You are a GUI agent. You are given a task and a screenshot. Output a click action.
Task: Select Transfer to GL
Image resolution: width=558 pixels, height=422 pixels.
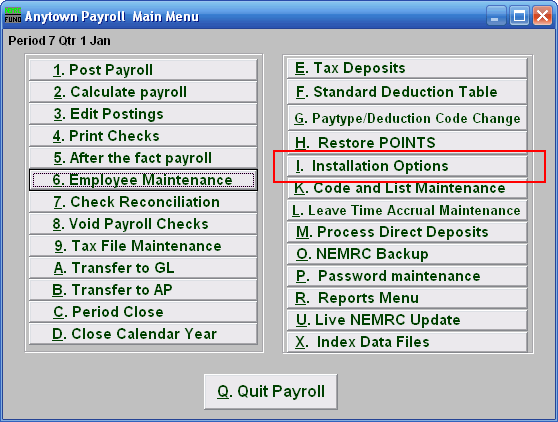[143, 268]
